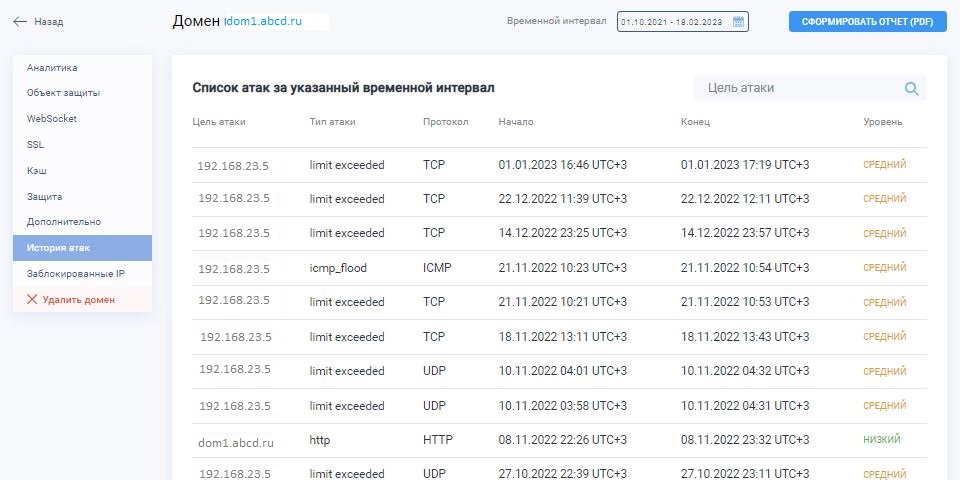960x480 pixels.
Task: Open the Защита menu item
Action: (x=44, y=197)
